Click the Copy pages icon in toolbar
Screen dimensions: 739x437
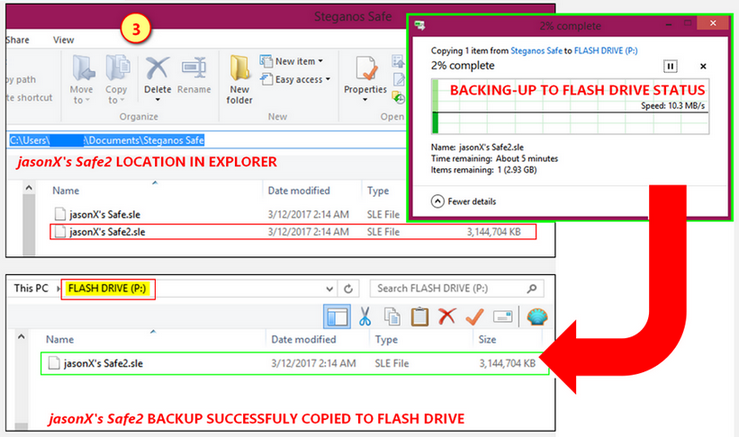[392, 317]
